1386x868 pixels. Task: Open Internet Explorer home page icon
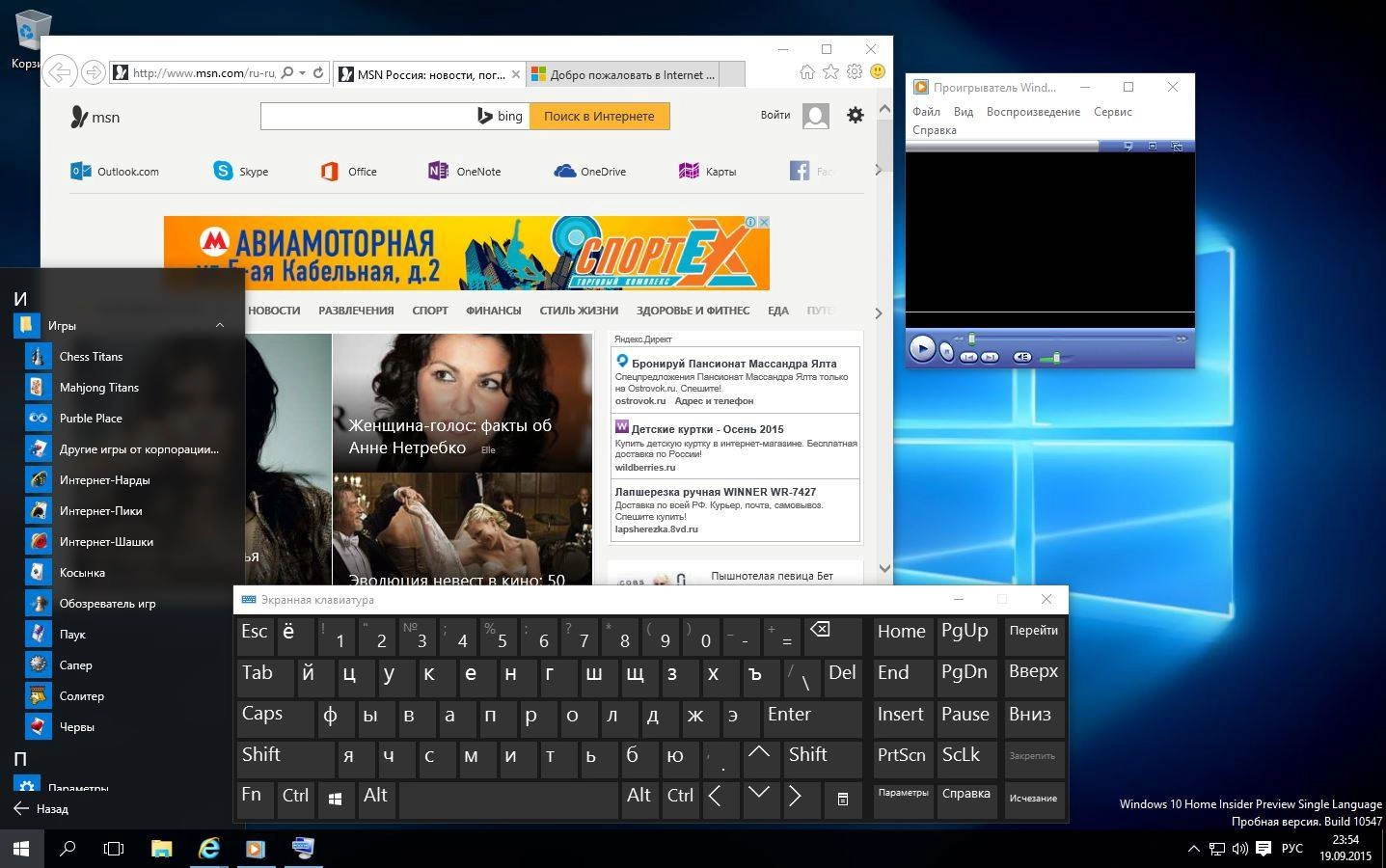(x=807, y=71)
